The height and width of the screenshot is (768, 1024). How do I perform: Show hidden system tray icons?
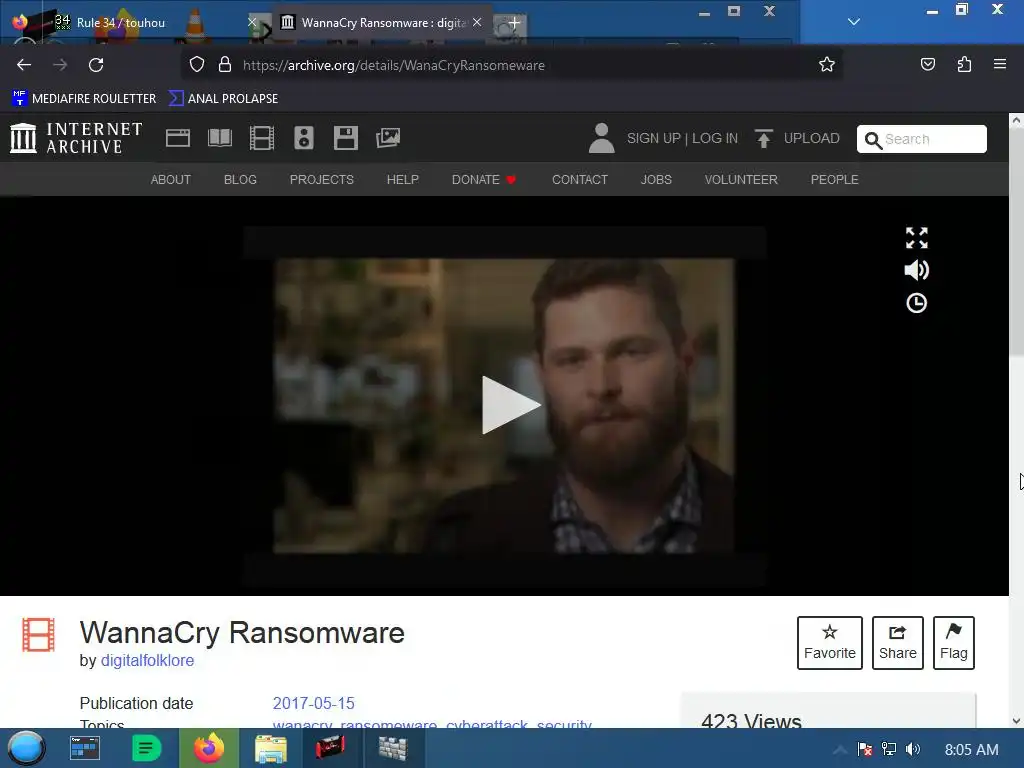(x=840, y=749)
